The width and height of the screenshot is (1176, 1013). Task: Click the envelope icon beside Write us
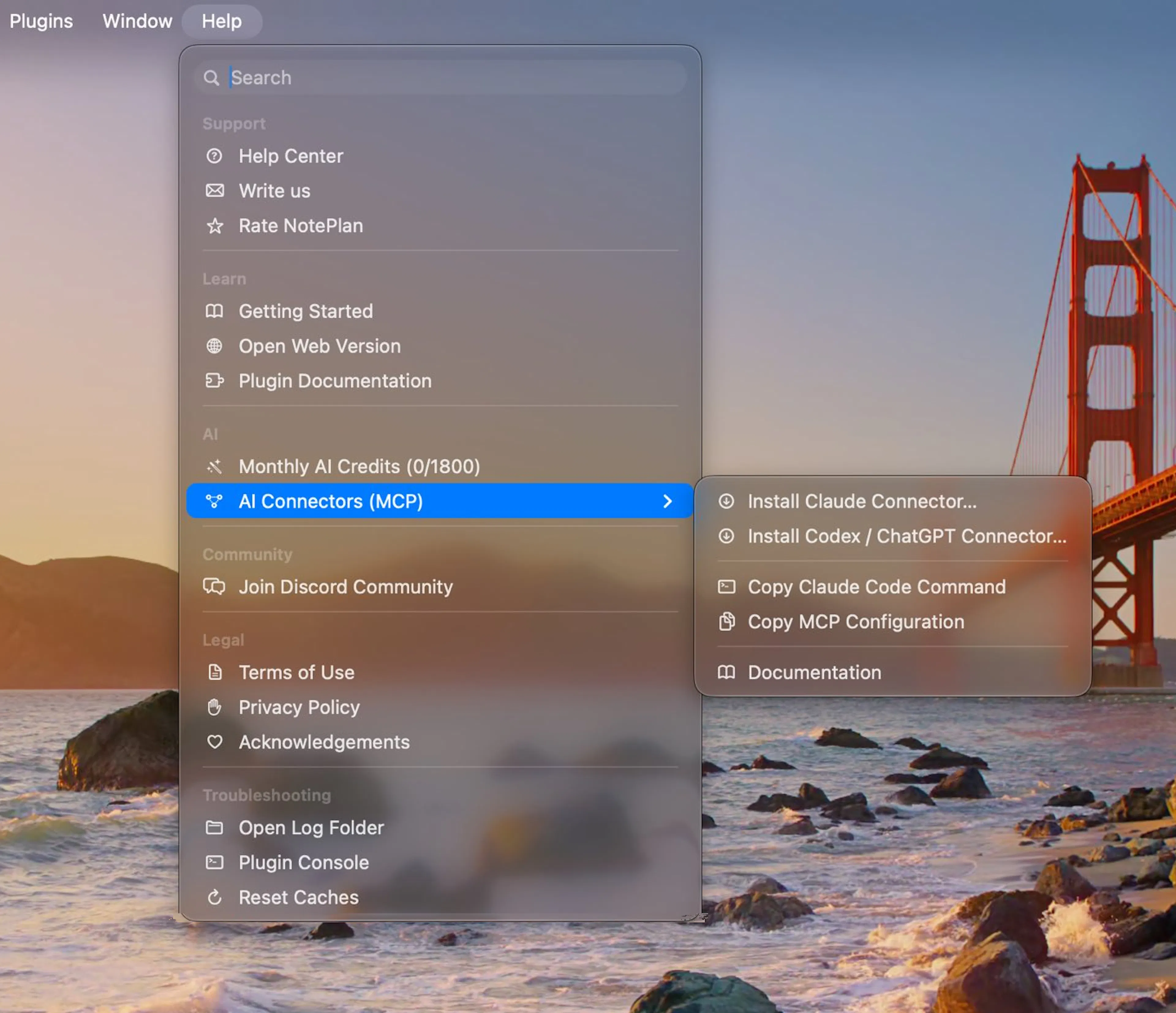[214, 190]
